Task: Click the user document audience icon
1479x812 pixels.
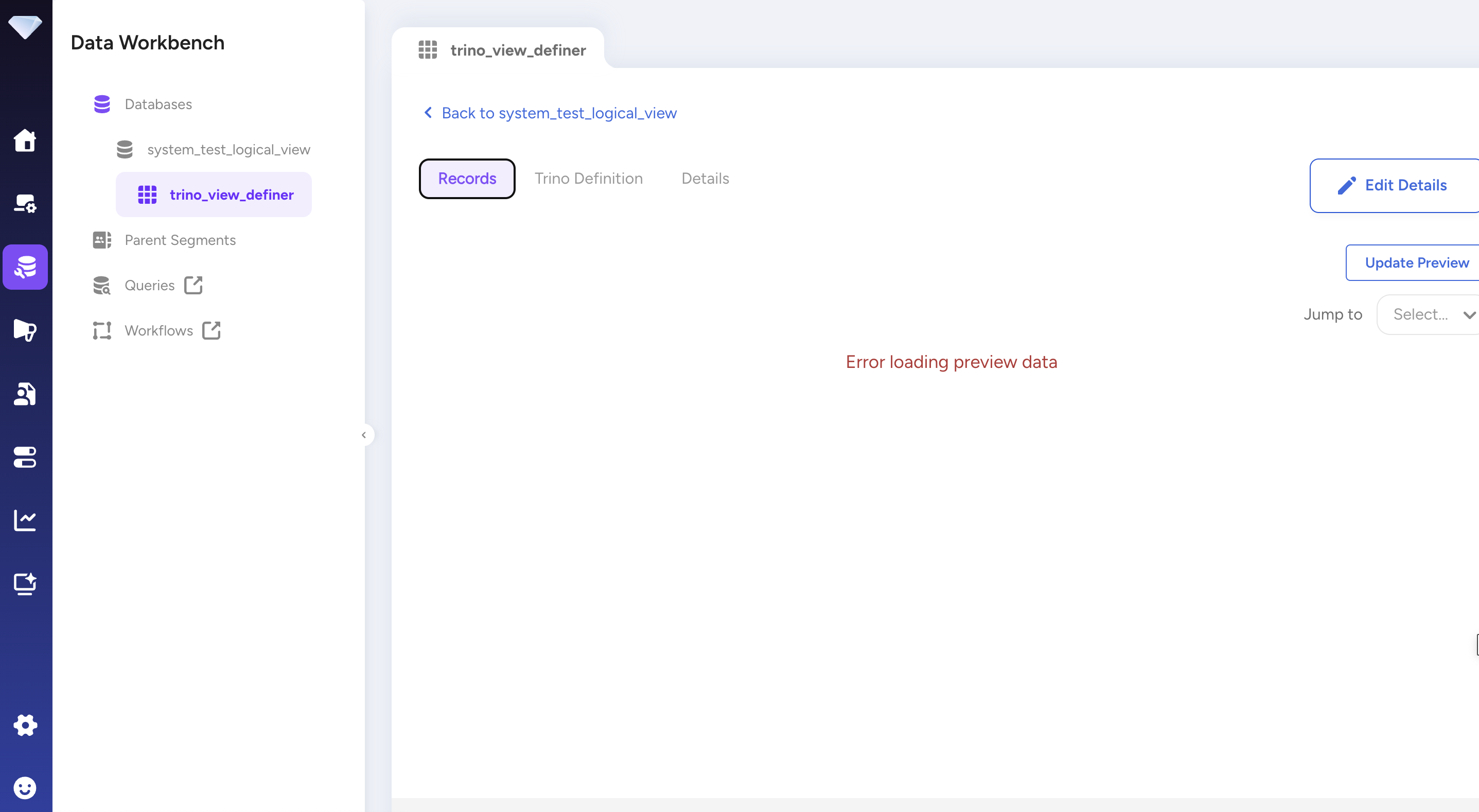Action: point(25,394)
